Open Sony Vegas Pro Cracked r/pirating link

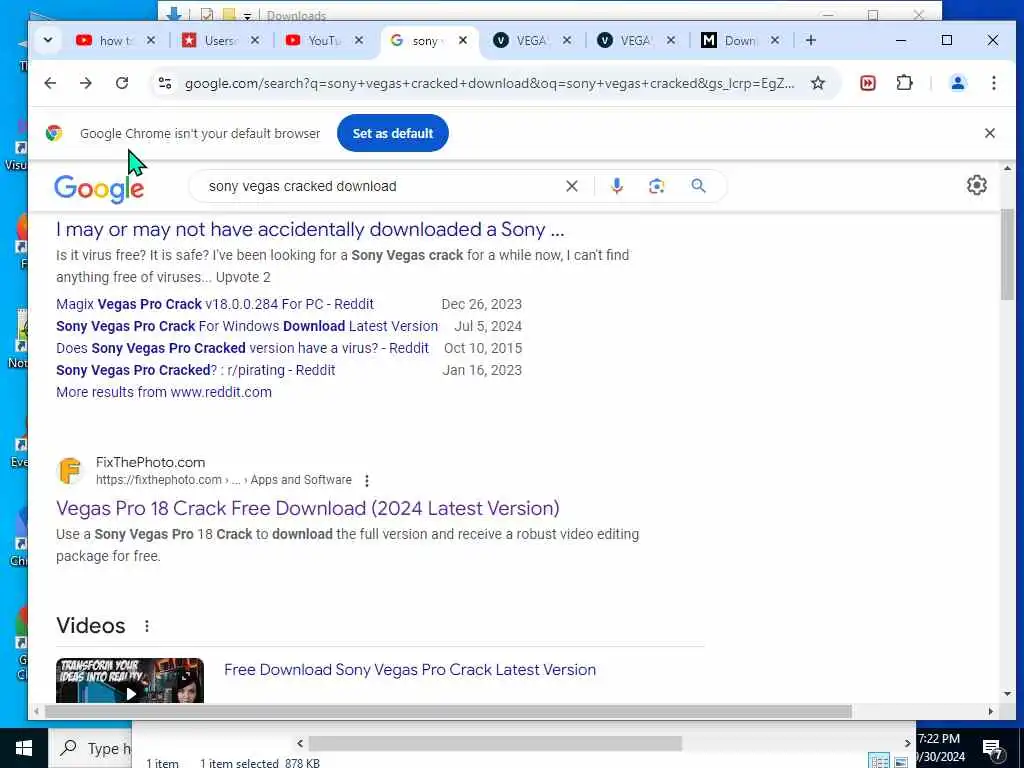pos(195,370)
